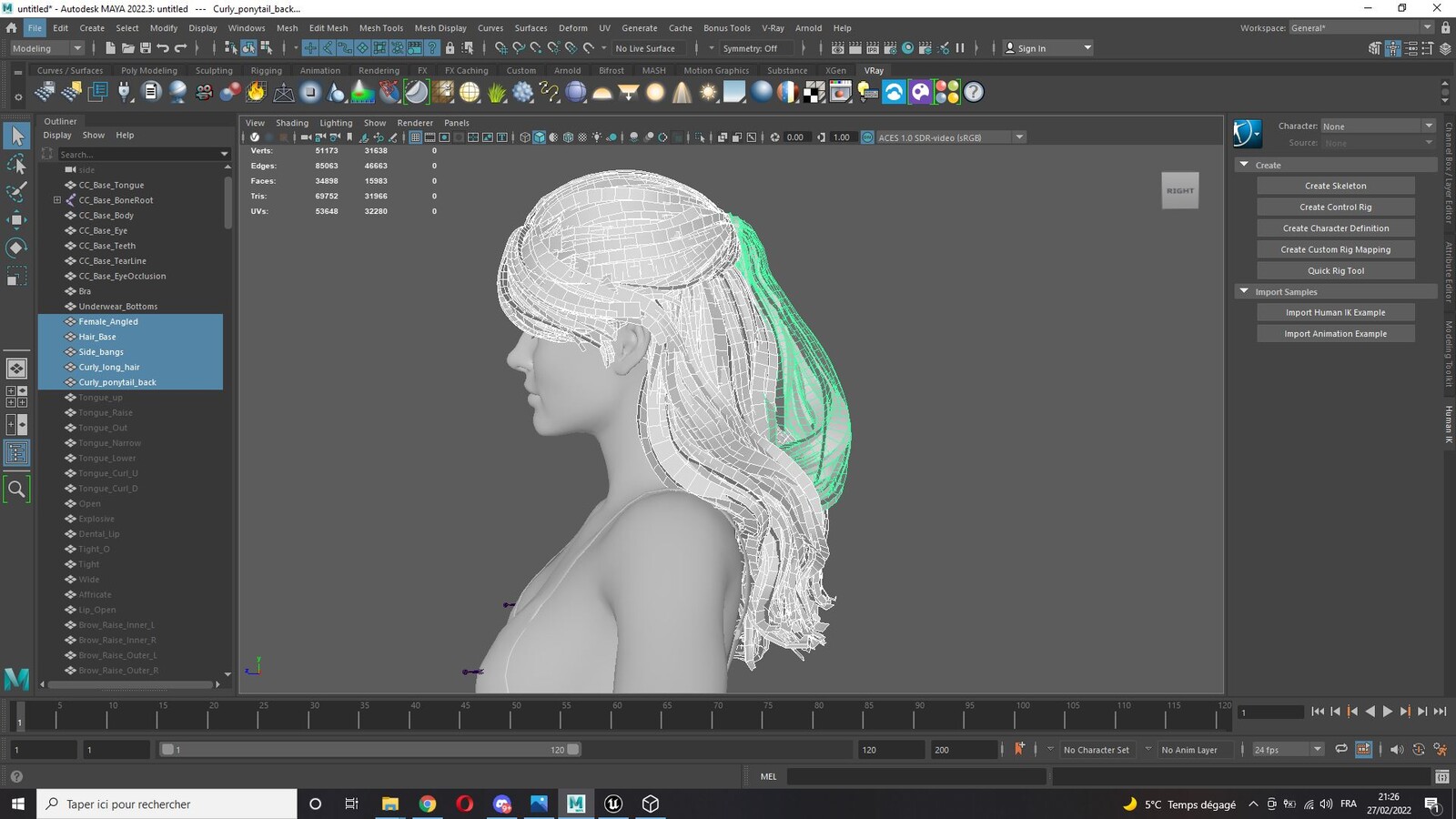Viewport: 1456px width, 819px height.
Task: Open the Mesh Tools menu
Action: [380, 28]
